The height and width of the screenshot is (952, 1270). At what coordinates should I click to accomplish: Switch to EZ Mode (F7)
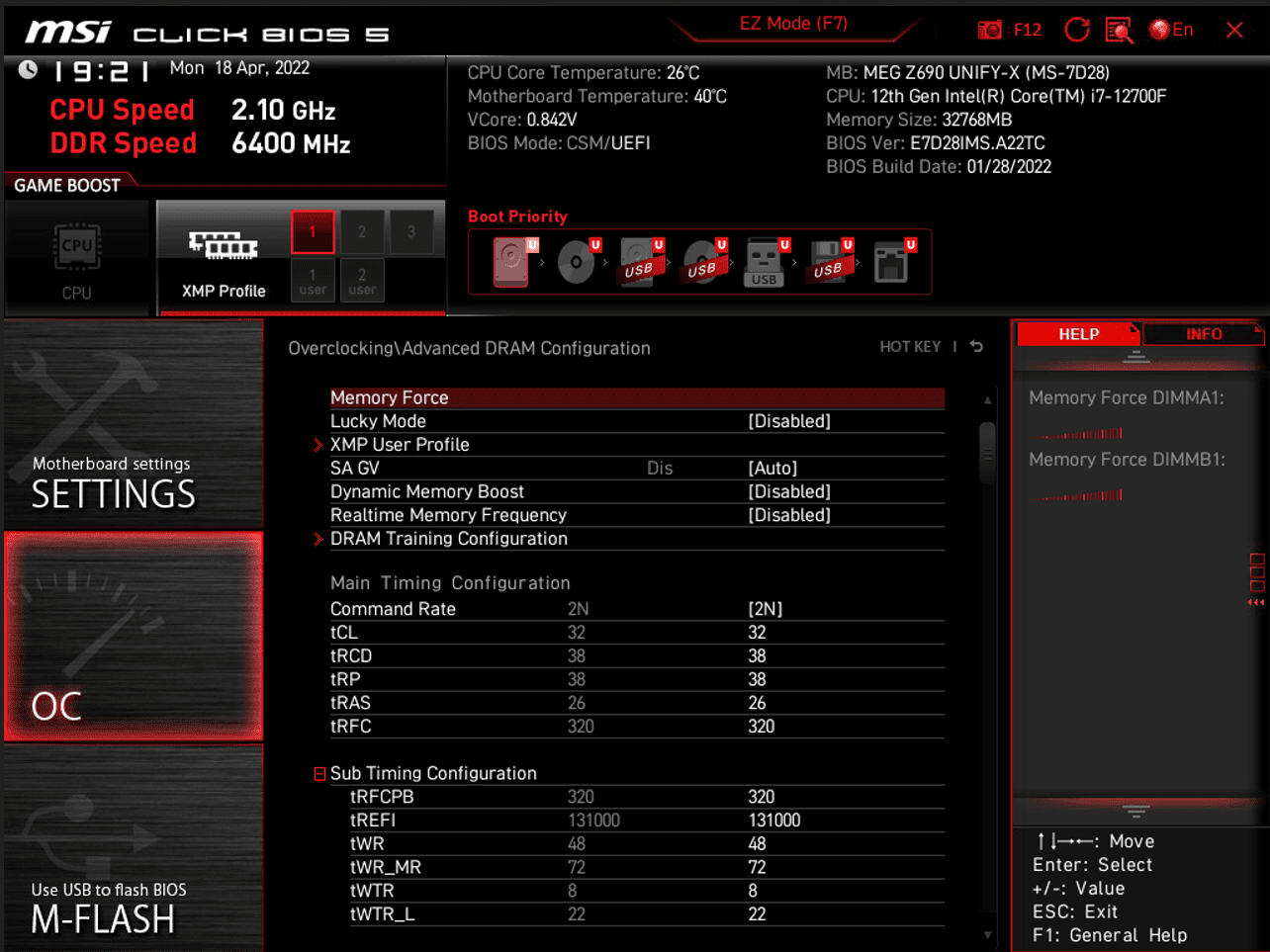[793, 24]
